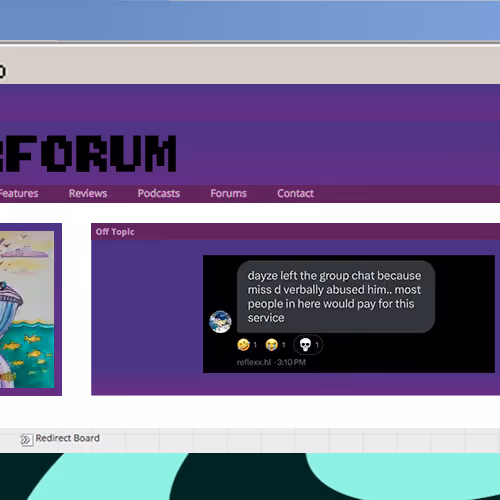Open the Contact page link

(295, 193)
